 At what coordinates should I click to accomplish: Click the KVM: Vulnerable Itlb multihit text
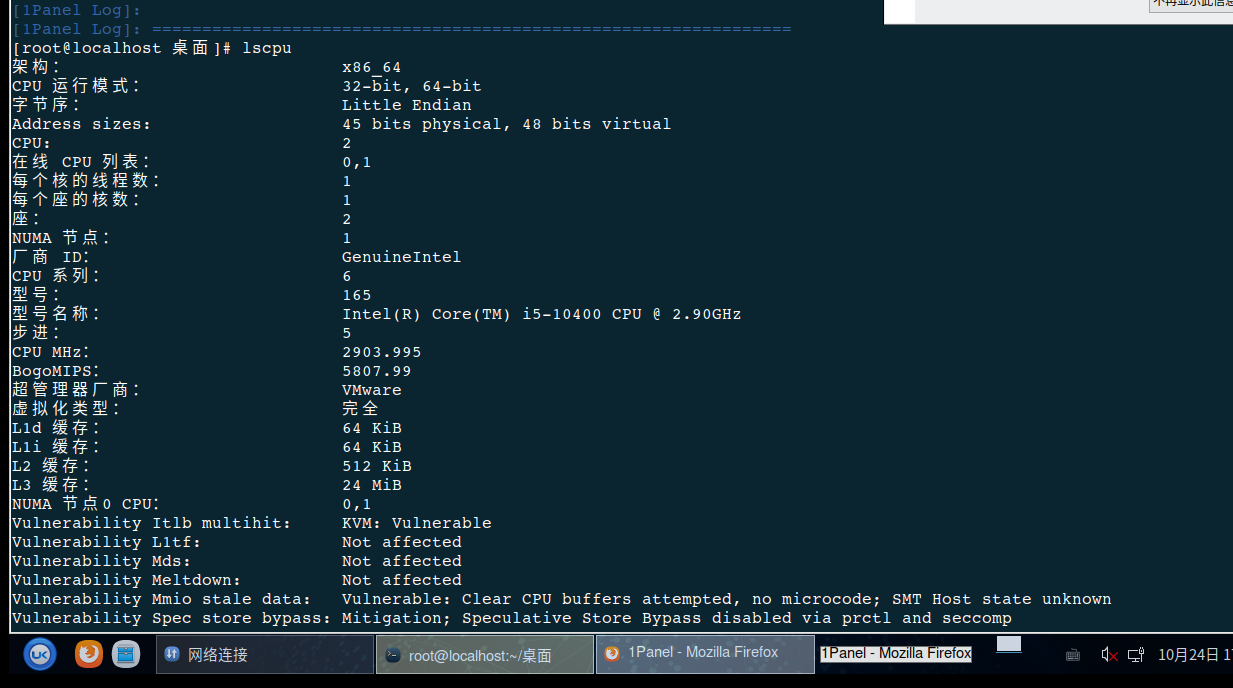point(416,523)
